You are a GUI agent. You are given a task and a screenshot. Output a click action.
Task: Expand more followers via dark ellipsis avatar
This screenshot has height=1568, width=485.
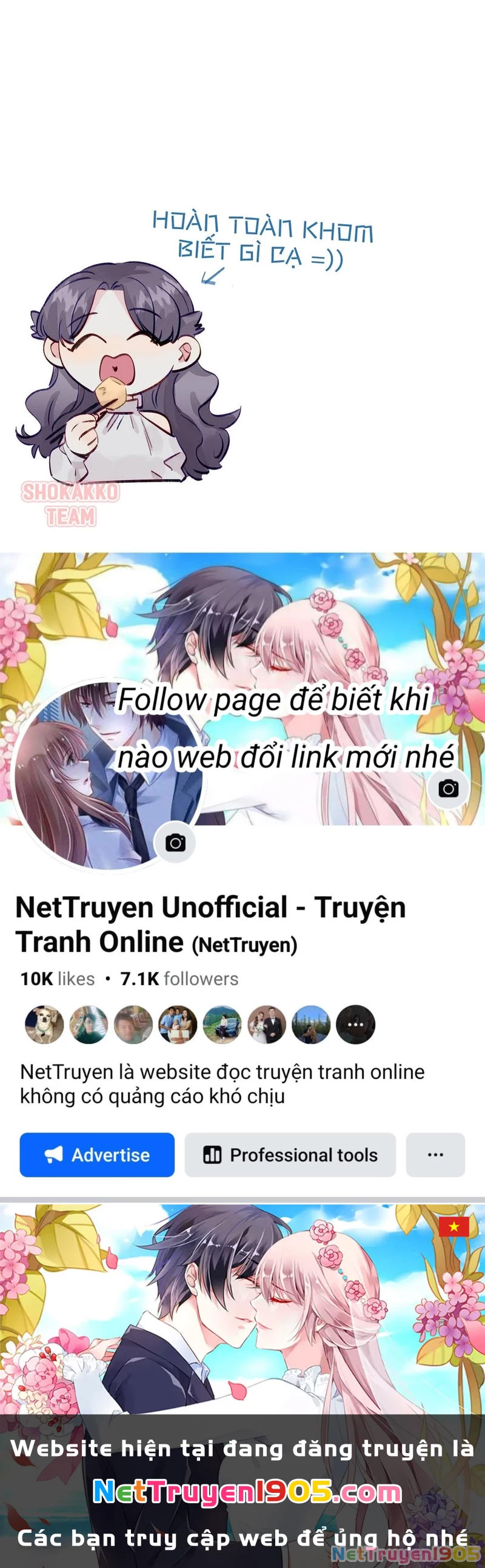pos(355,1025)
